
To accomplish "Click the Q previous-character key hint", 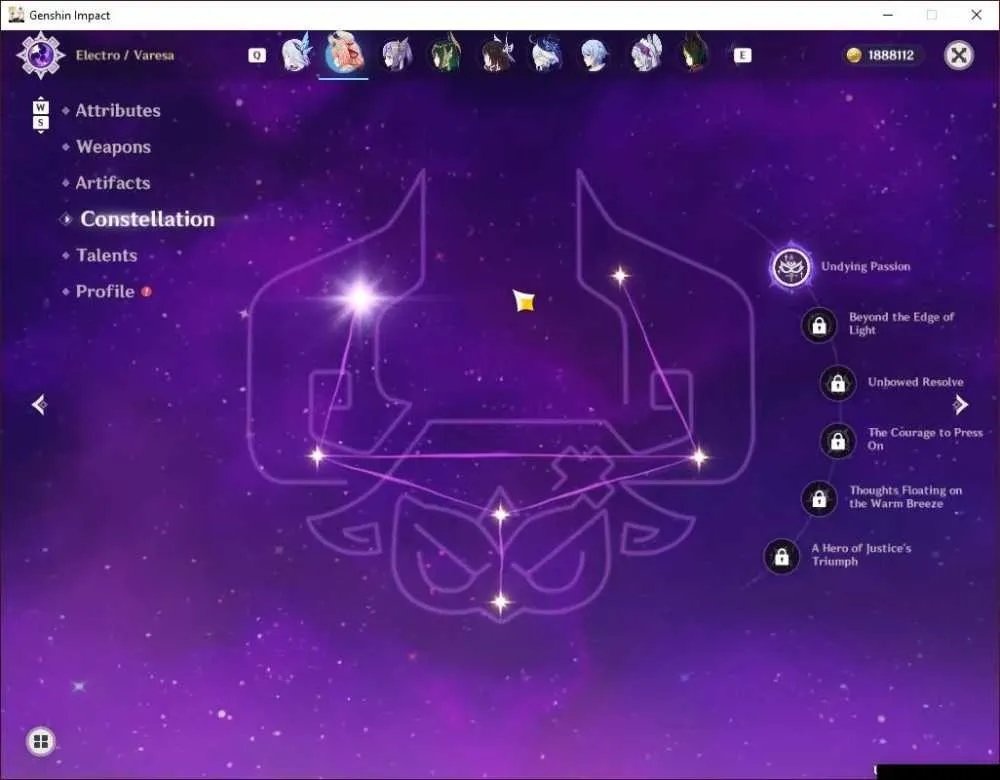I will [x=256, y=55].
